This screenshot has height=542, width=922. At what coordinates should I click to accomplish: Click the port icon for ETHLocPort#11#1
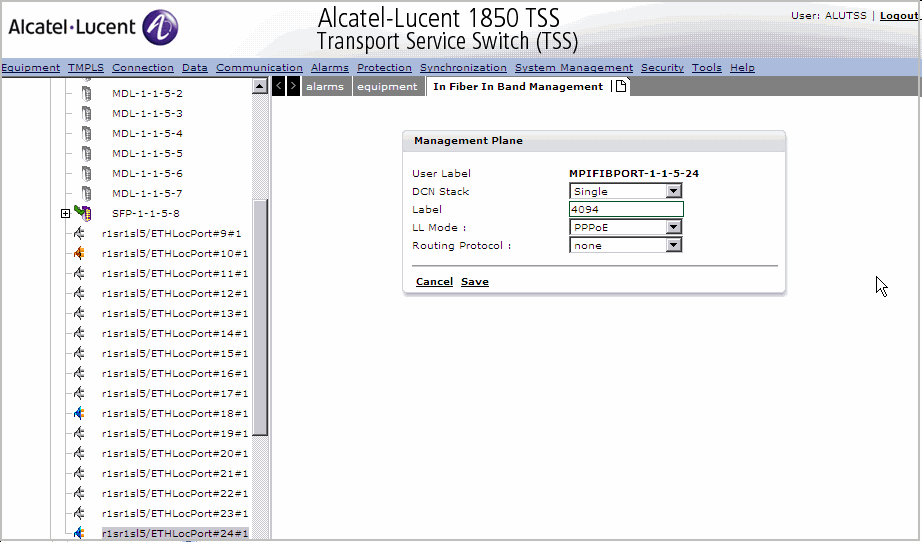coord(79,273)
